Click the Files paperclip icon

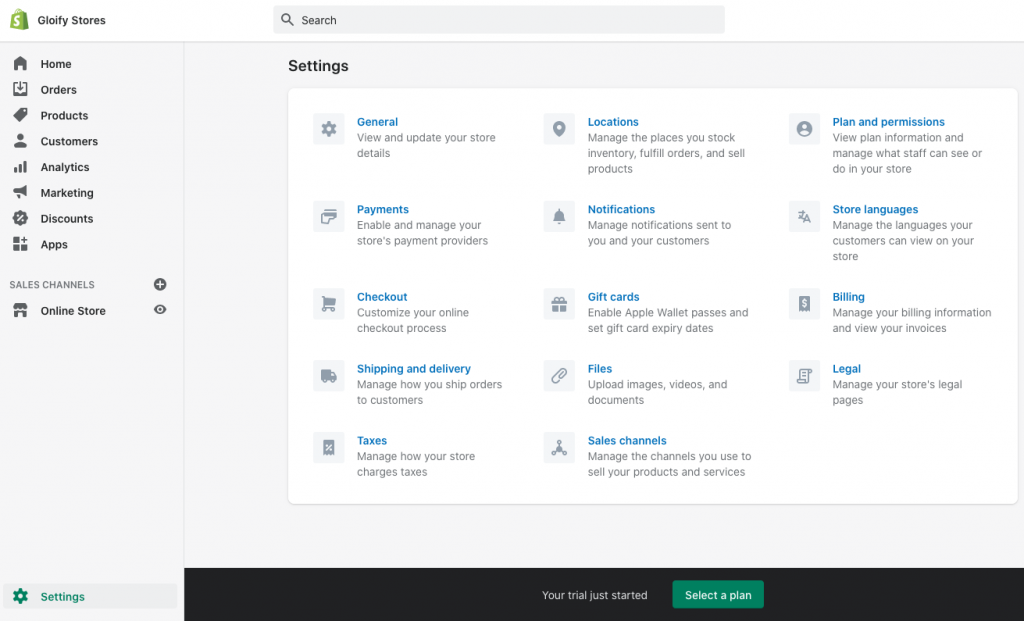coord(559,375)
